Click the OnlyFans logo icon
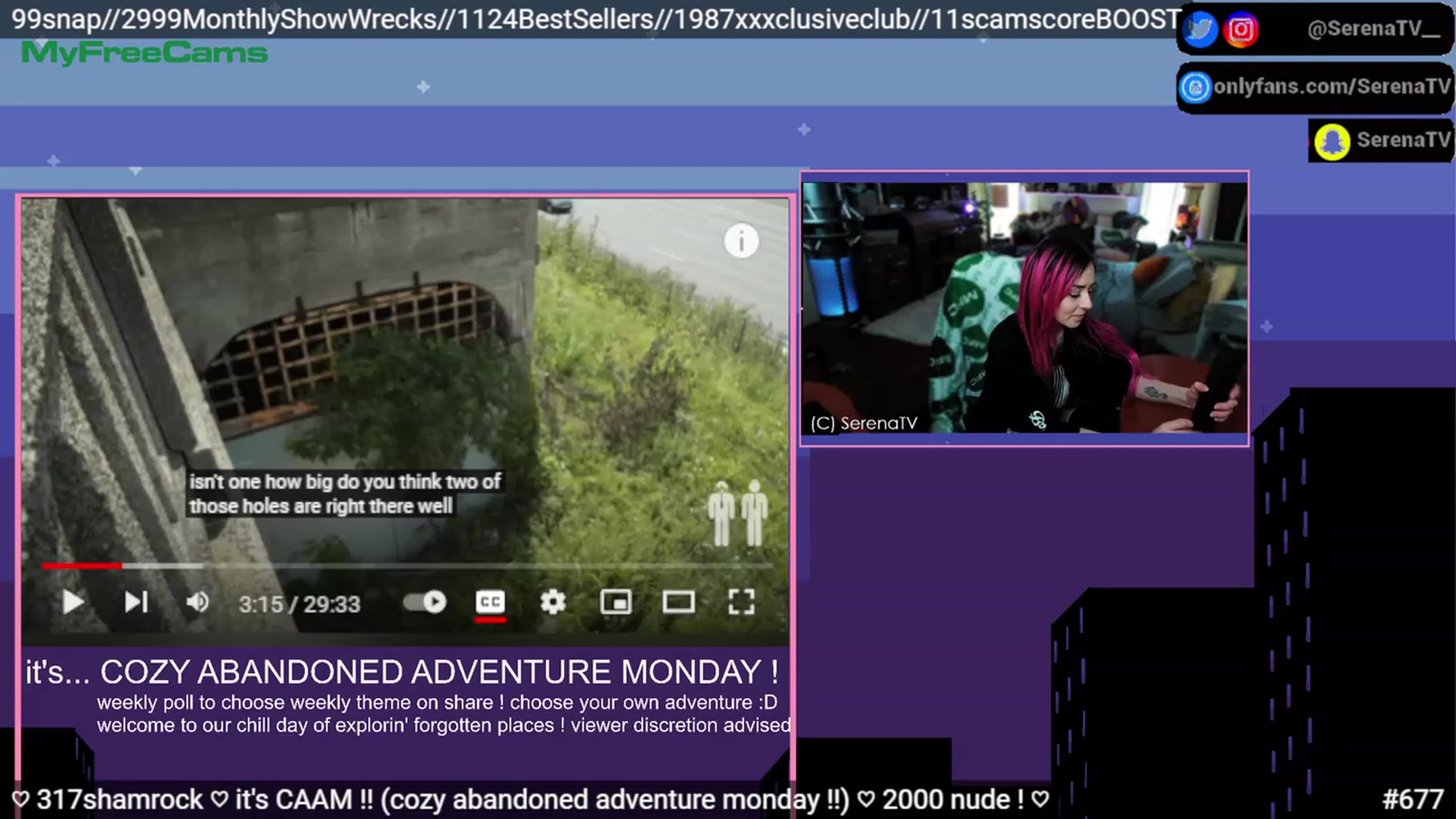This screenshot has width=1456, height=819. (x=1196, y=87)
